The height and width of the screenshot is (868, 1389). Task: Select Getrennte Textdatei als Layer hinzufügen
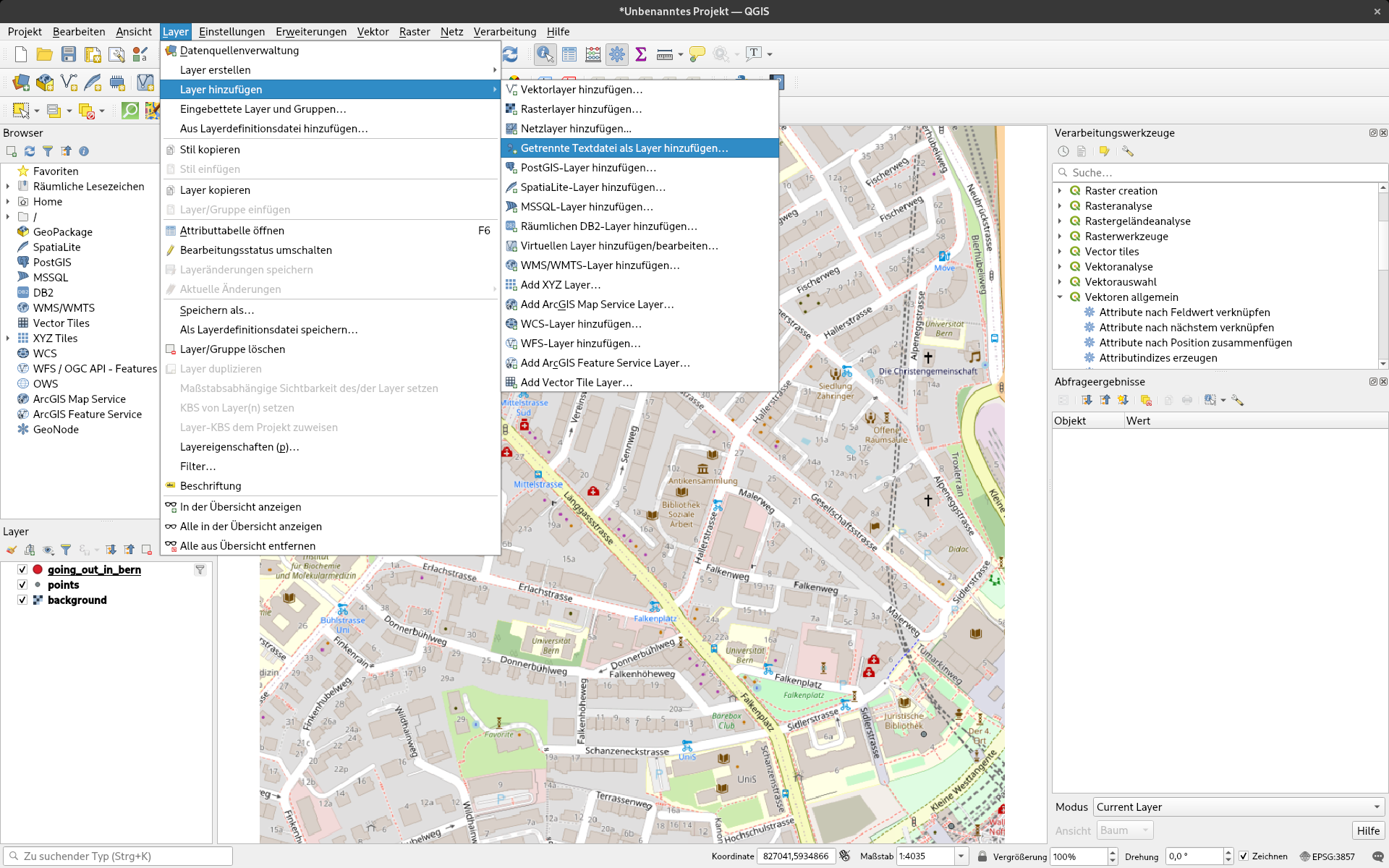(x=624, y=148)
